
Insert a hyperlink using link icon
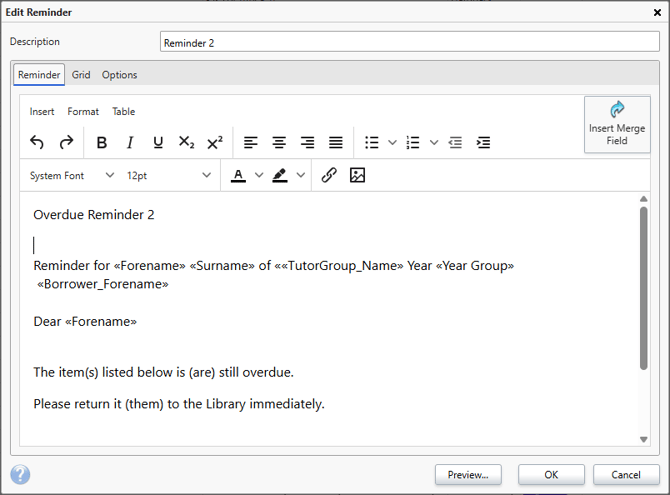tap(329, 175)
